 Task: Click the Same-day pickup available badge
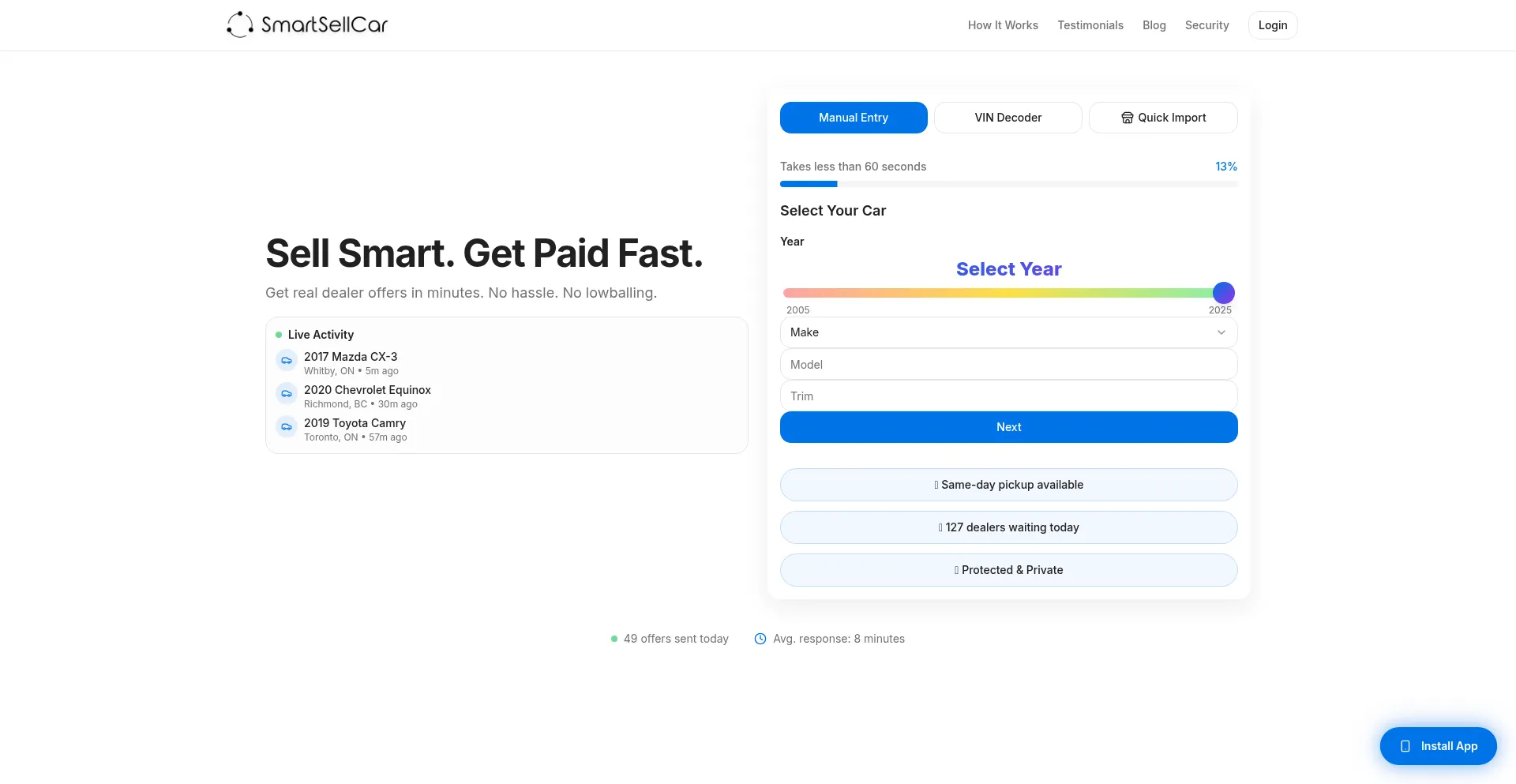click(x=1008, y=484)
